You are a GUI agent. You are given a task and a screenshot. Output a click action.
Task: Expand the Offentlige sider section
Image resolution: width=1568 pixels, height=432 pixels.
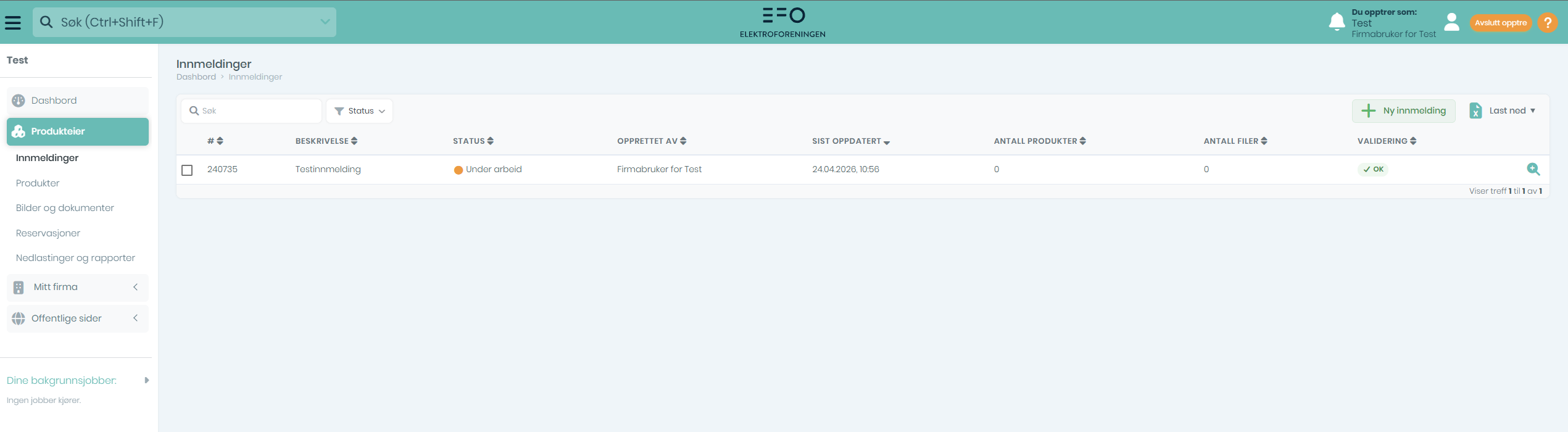click(x=78, y=318)
